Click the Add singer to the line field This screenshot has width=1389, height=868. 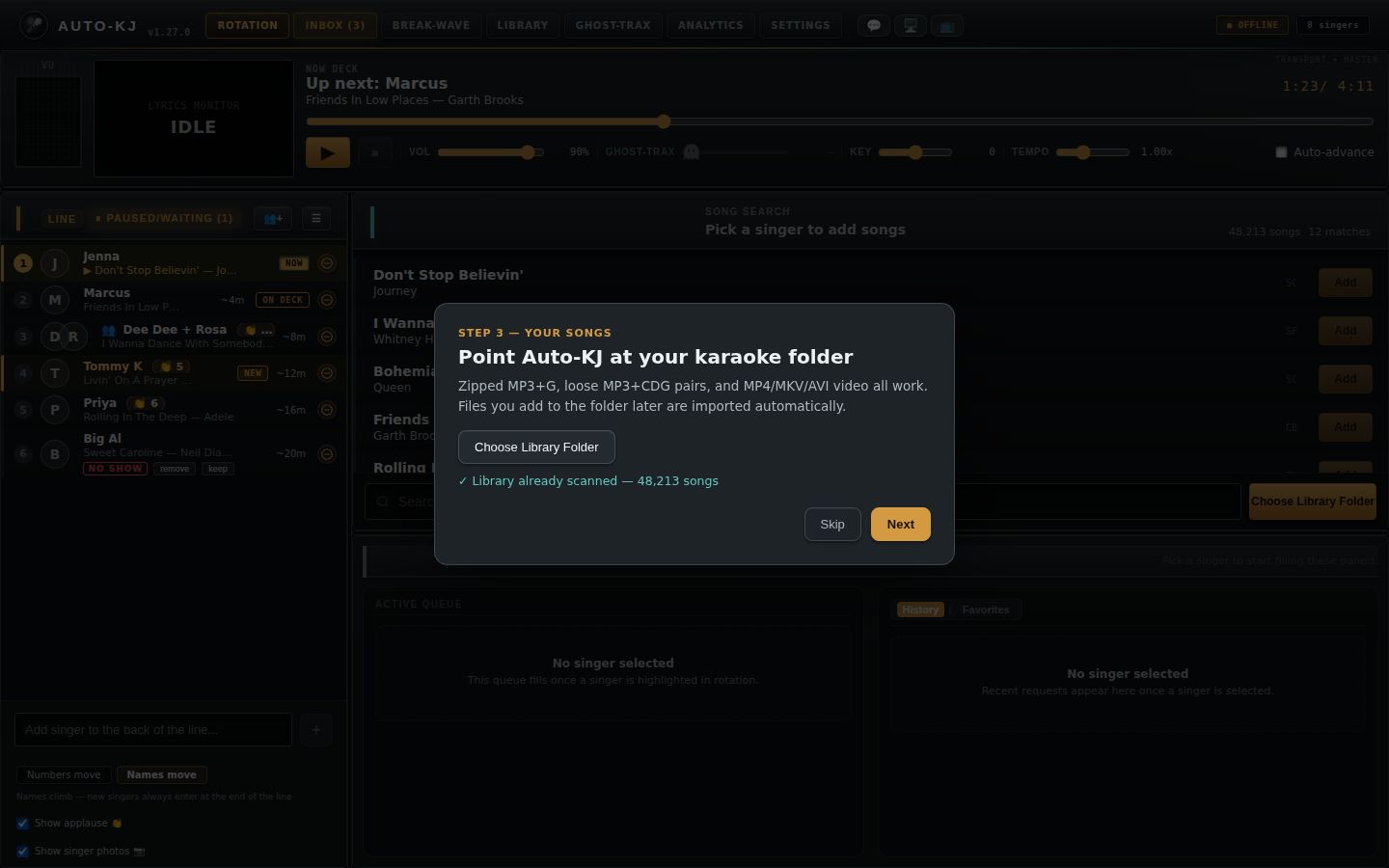[153, 730]
